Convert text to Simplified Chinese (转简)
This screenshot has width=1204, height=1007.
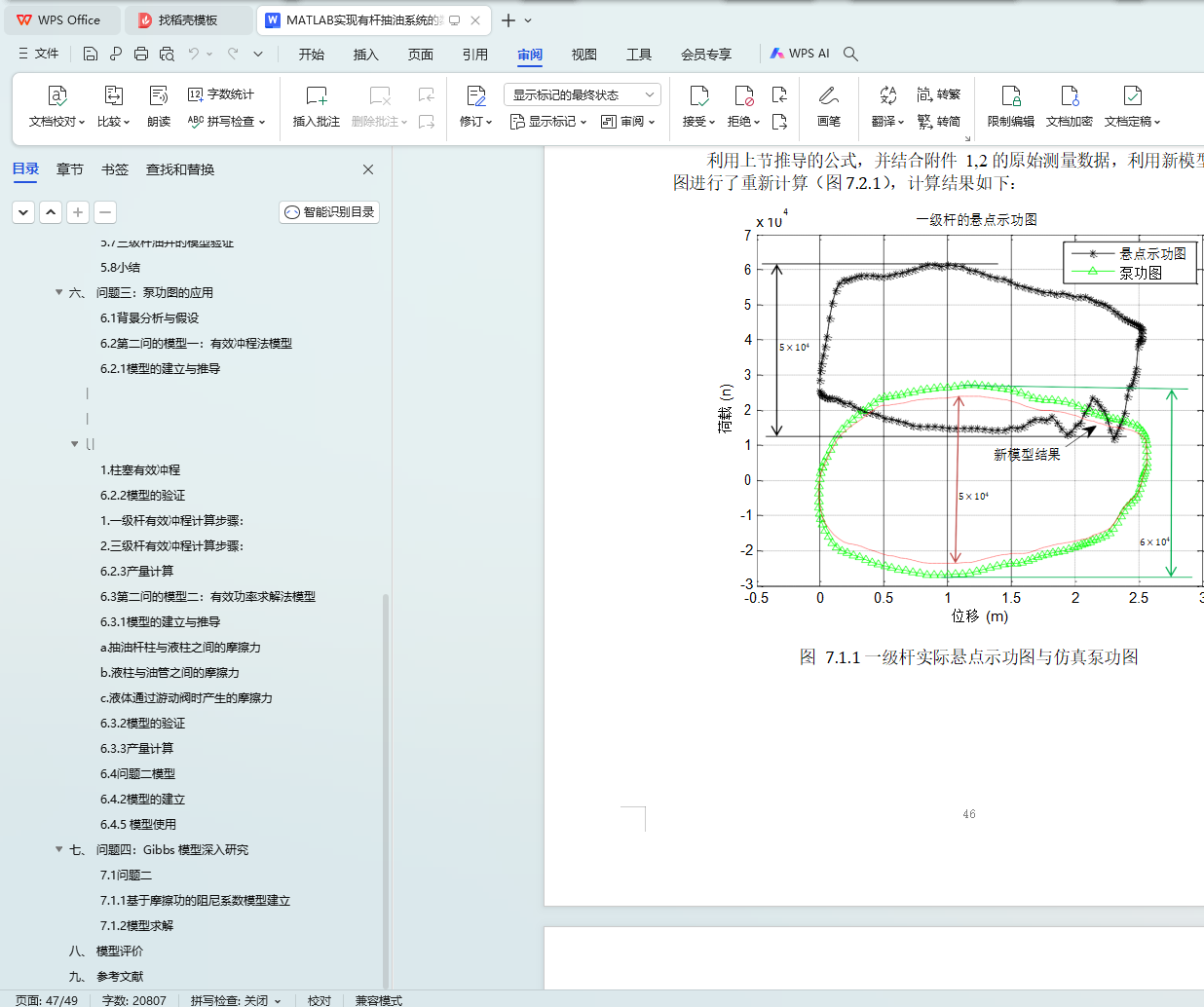(x=939, y=122)
